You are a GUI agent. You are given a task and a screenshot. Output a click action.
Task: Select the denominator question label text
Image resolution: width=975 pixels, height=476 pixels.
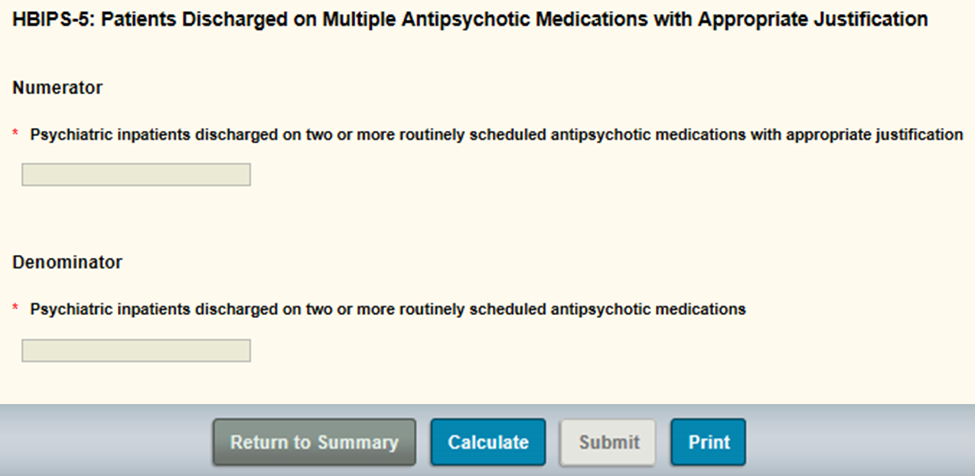(388, 310)
